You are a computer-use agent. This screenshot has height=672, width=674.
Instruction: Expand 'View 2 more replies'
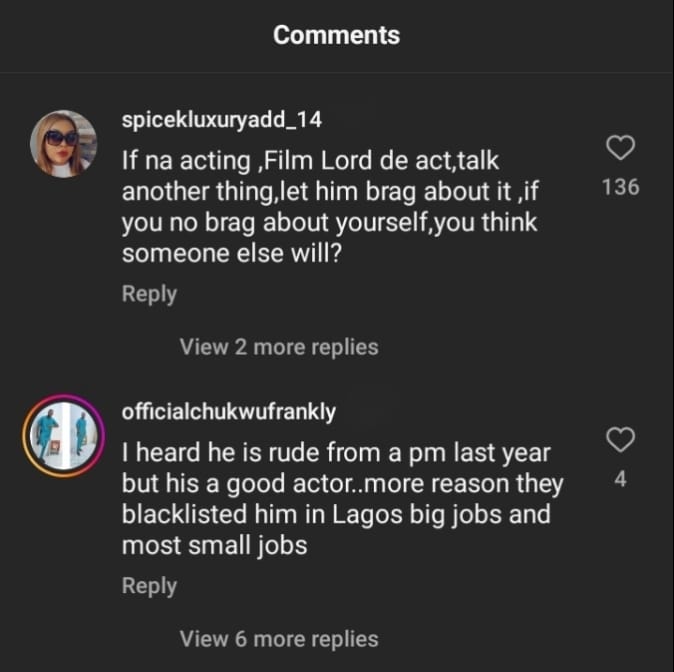click(279, 347)
